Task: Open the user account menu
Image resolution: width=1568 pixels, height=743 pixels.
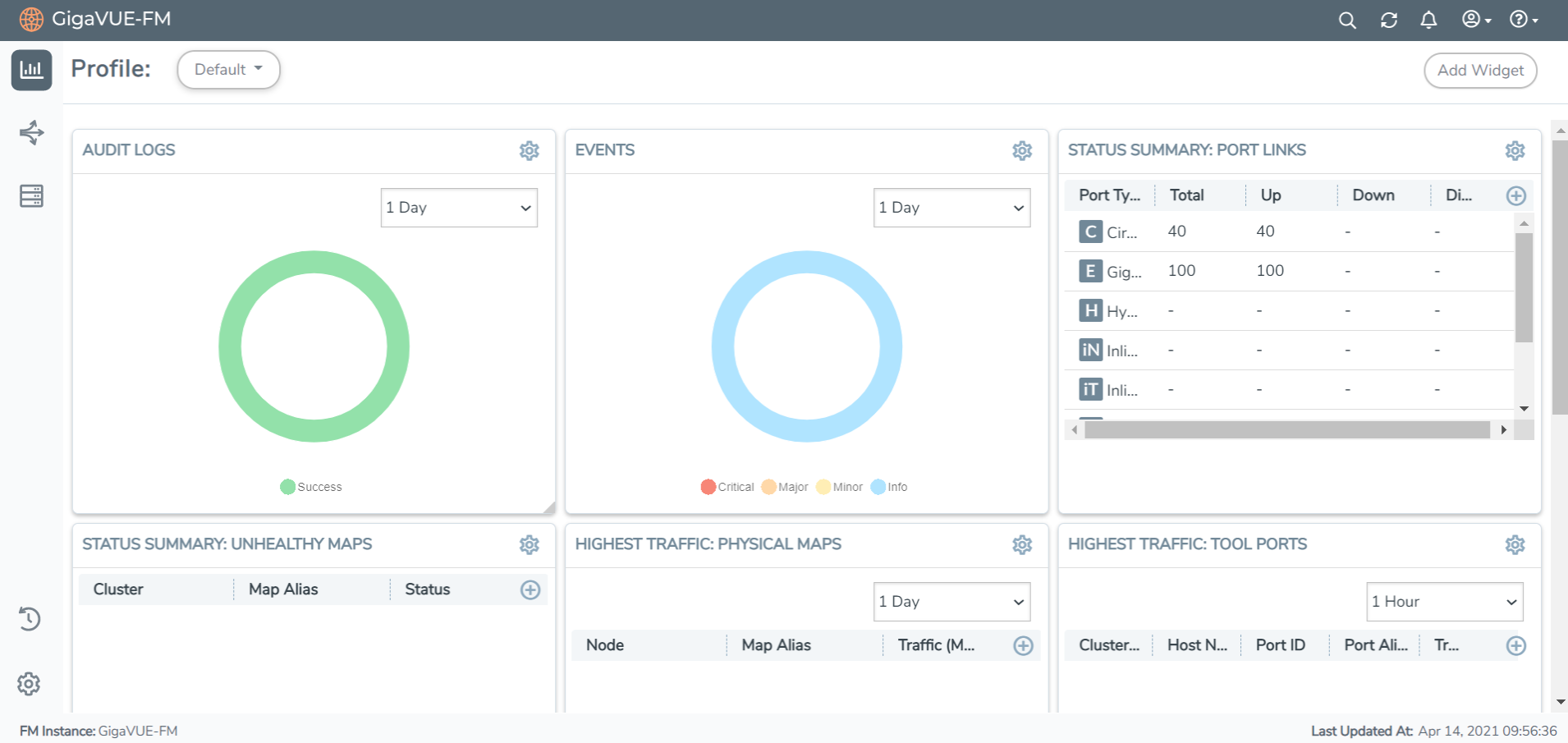Action: [x=1474, y=20]
